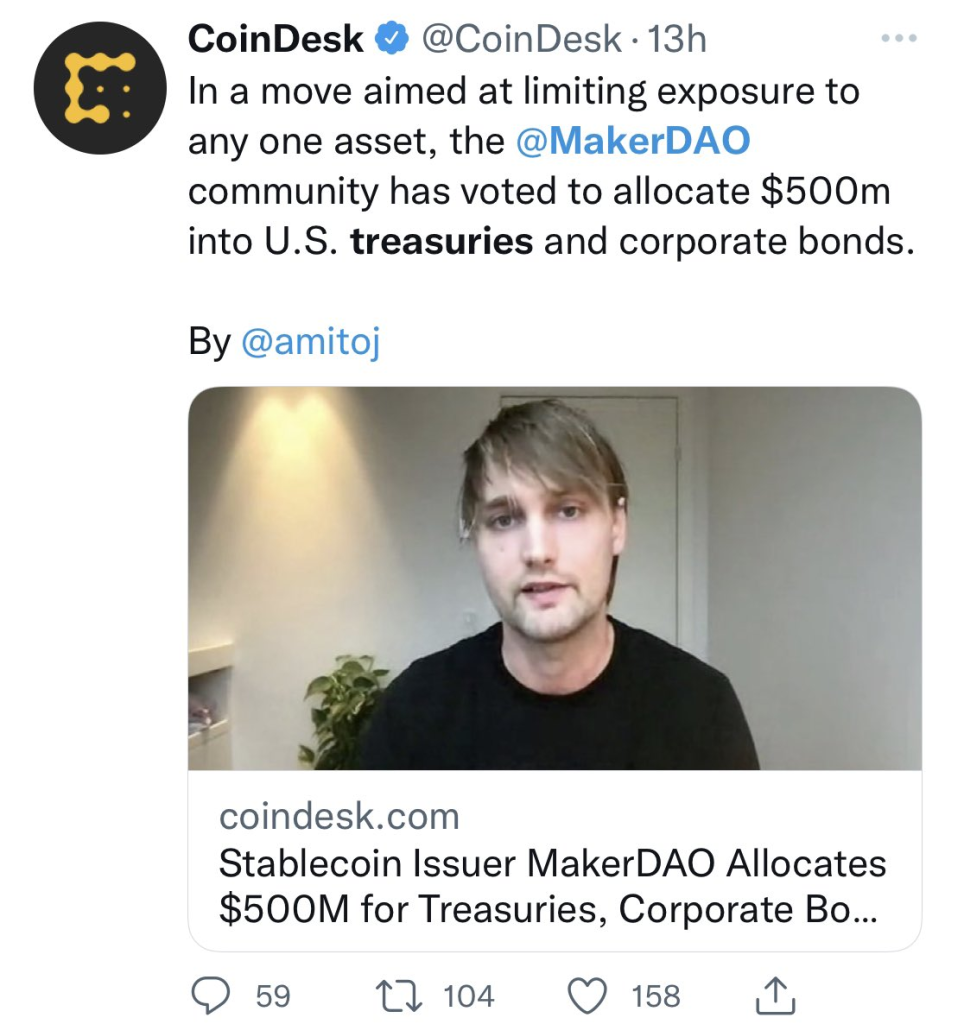Image resolution: width=964 pixels, height=1024 pixels.
Task: Click the blue verified badge
Action: pyautogui.click(x=391, y=39)
